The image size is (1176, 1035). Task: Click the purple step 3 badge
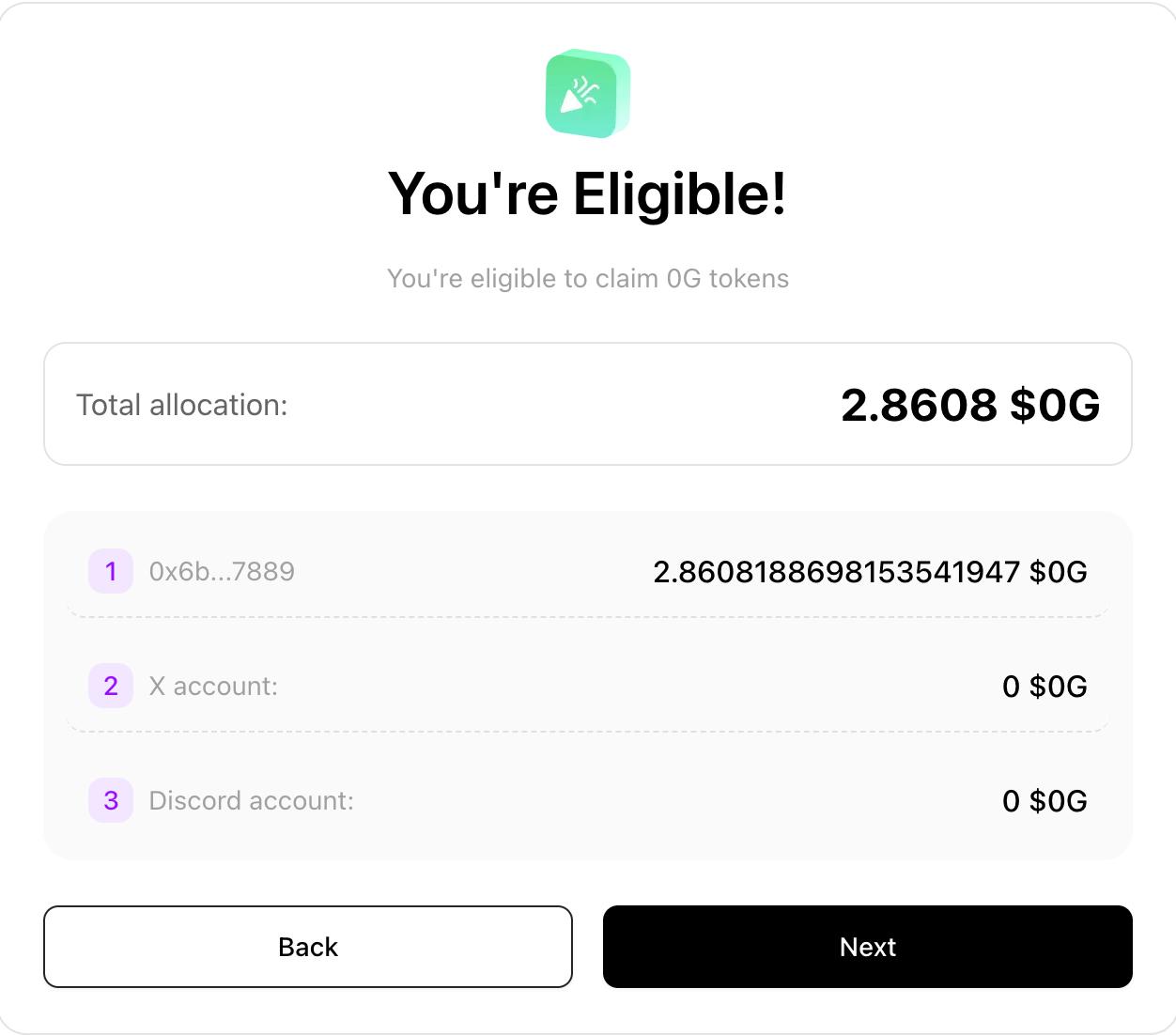point(111,800)
